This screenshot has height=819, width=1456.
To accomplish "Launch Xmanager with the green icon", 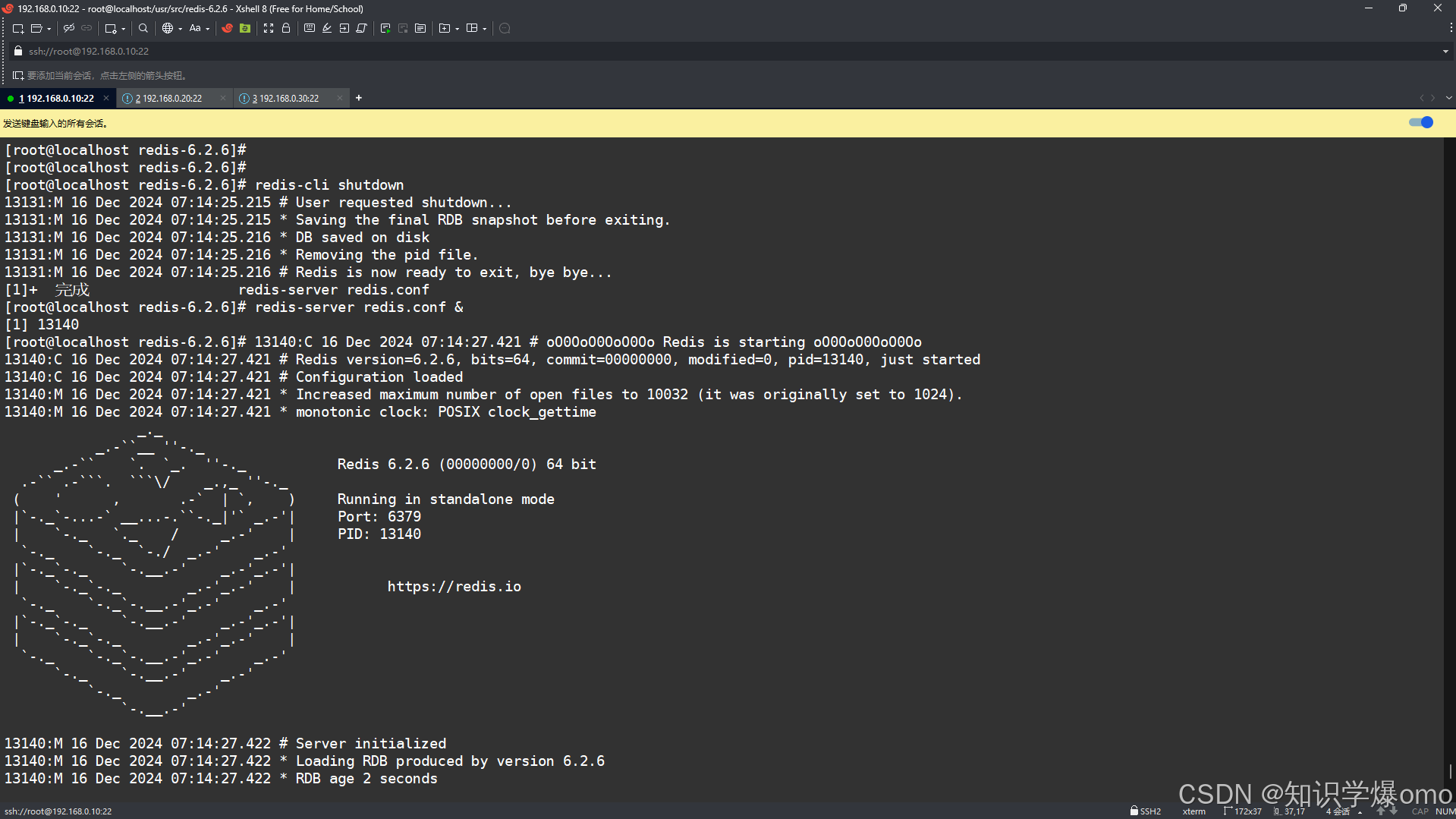I will point(245,28).
